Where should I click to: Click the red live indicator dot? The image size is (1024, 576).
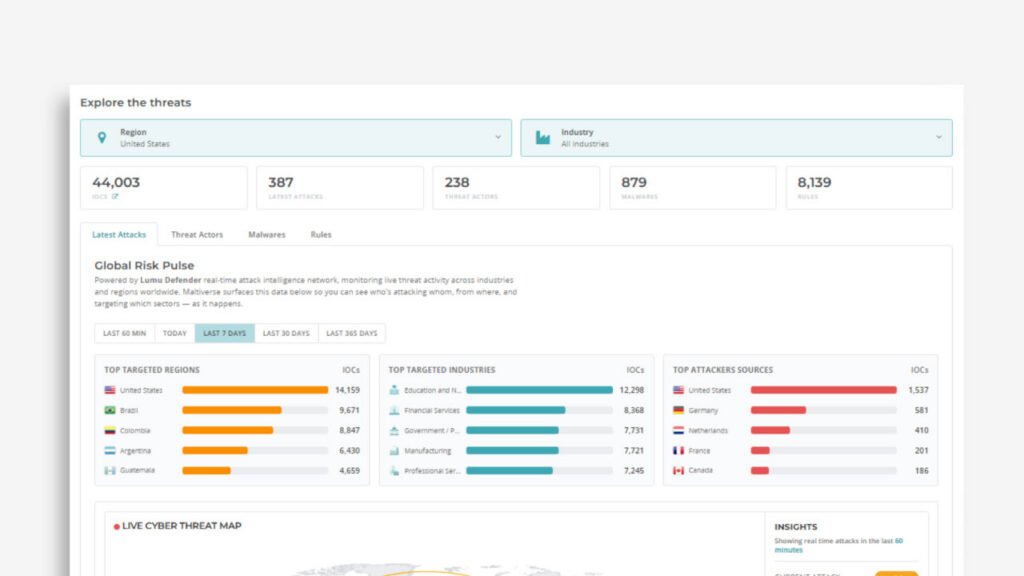pos(116,526)
